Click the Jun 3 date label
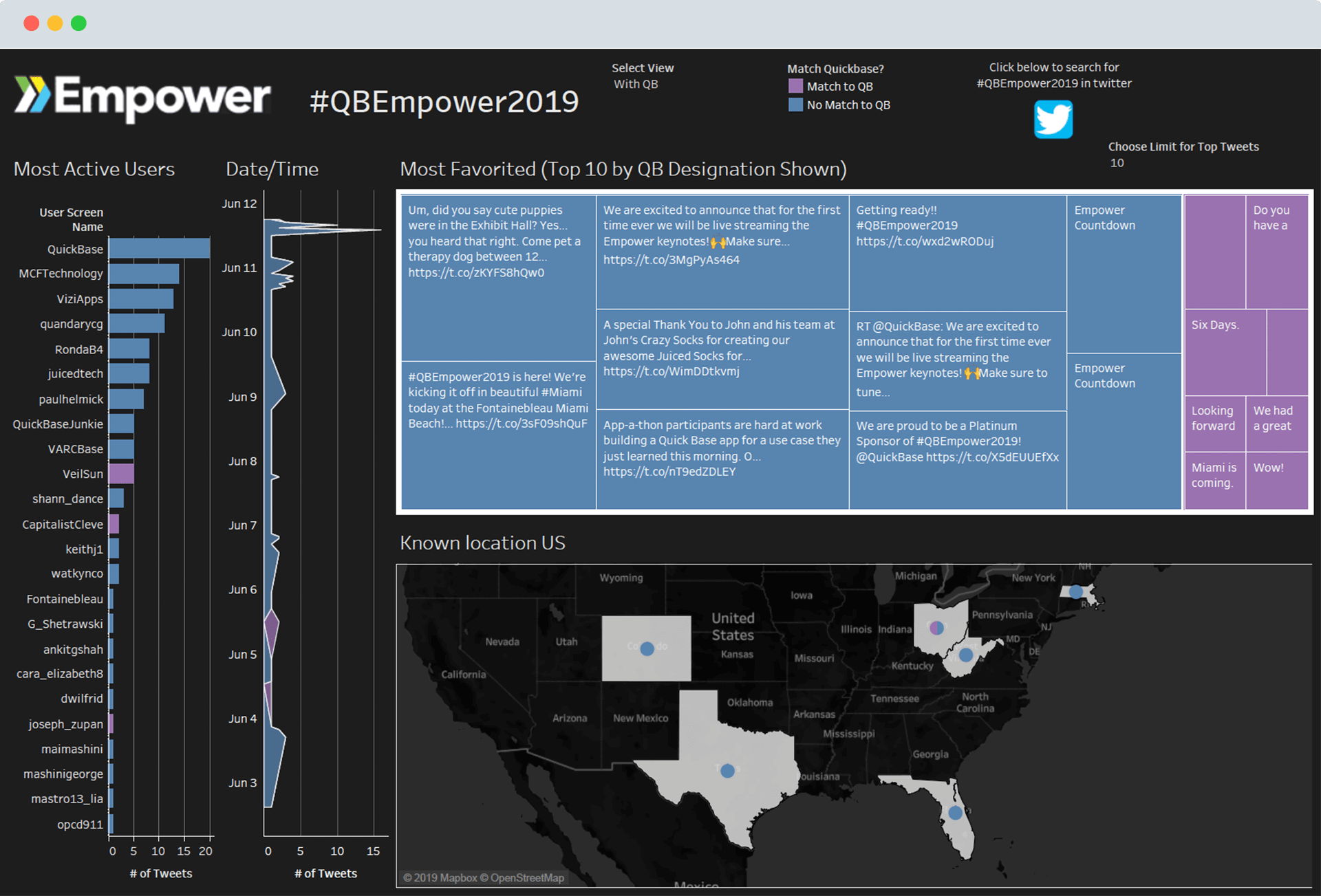1321x896 pixels. click(242, 783)
